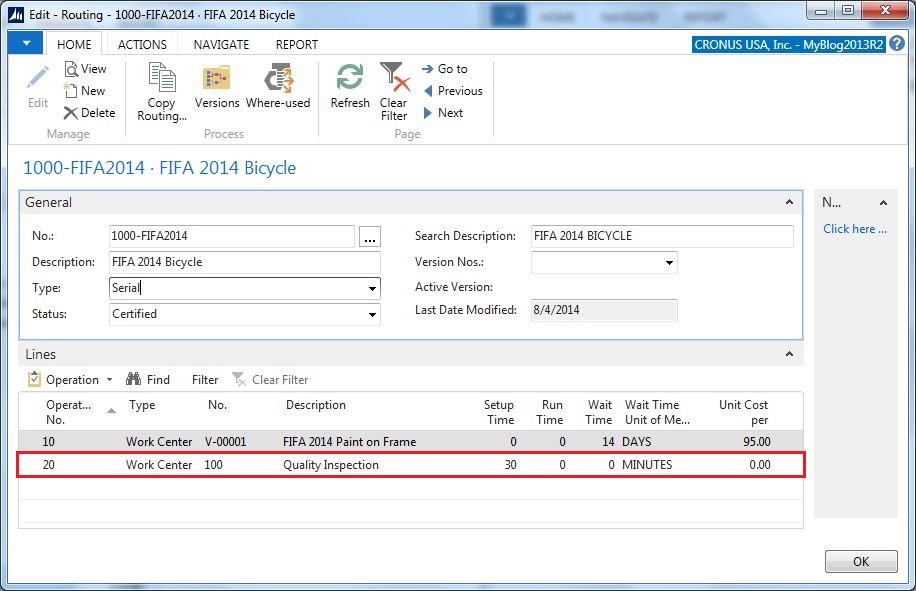Viewport: 916px width, 591px height.
Task: Click FIFA 2014 Paint on Frame description
Action: click(x=349, y=442)
